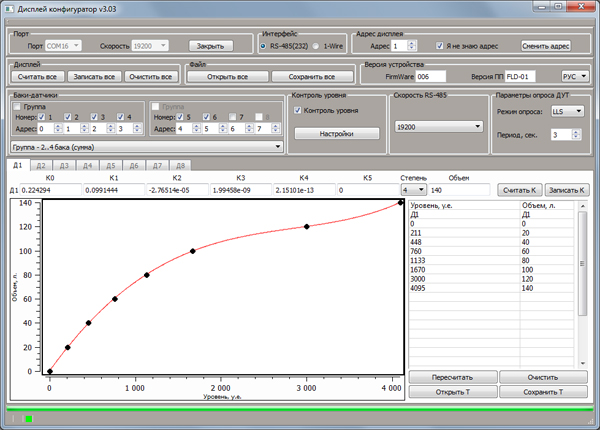The width and height of the screenshot is (600, 430).
Task: Click the K2 coefficient field -2.76514e-05
Action: (x=178, y=190)
